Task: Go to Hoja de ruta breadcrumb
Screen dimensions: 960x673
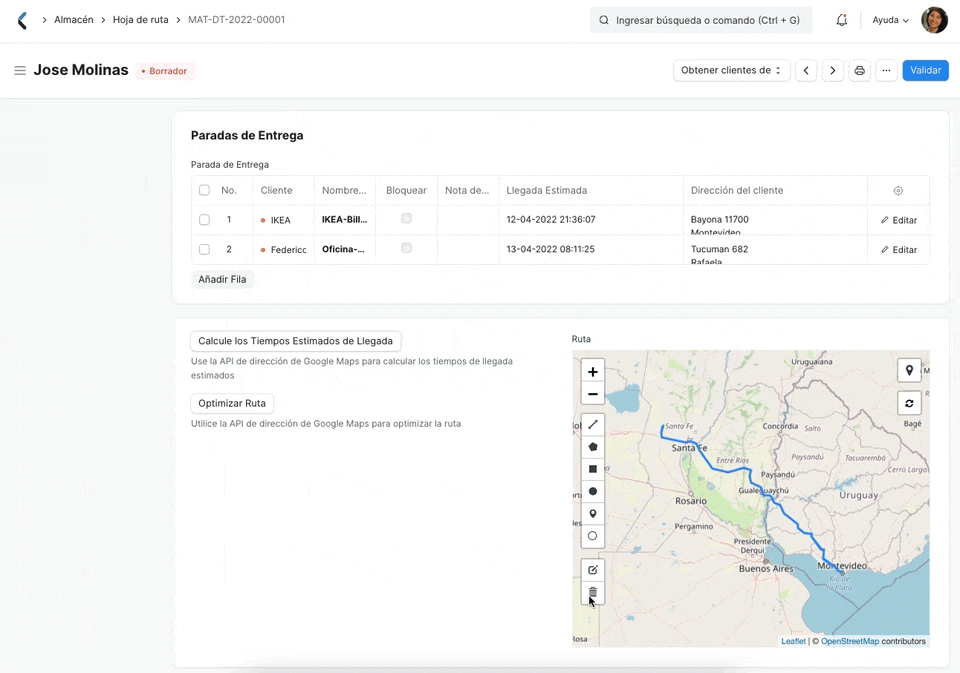Action: click(x=140, y=20)
